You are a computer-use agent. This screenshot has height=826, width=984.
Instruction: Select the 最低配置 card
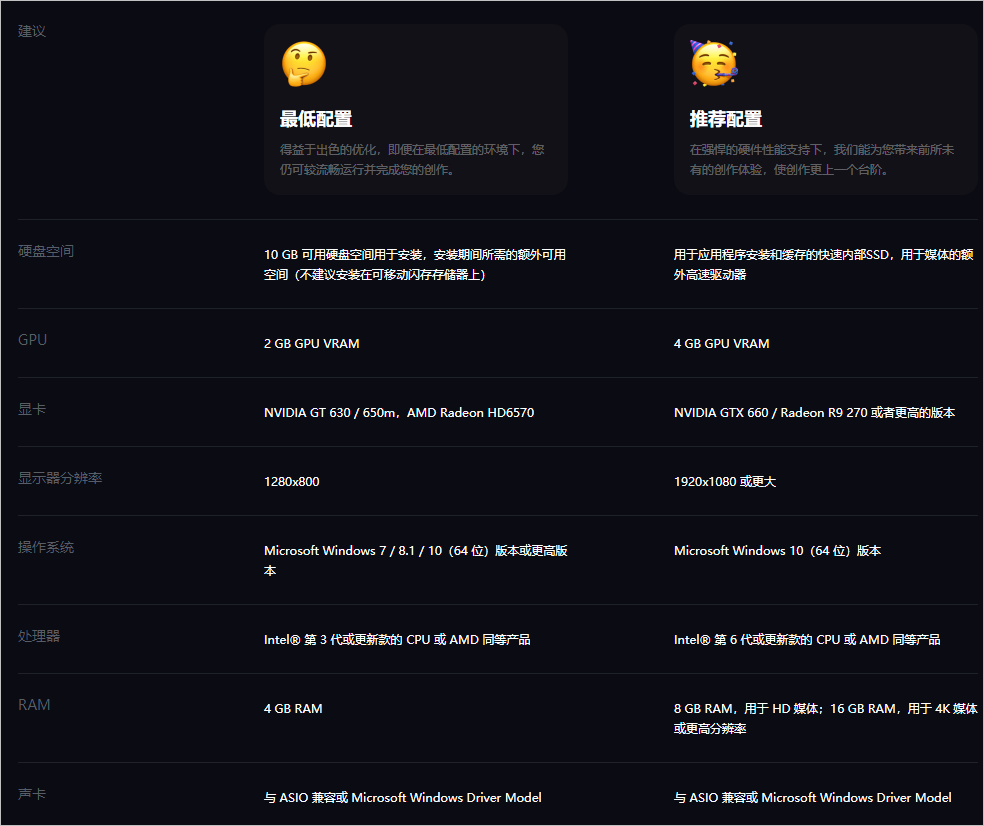[415, 108]
